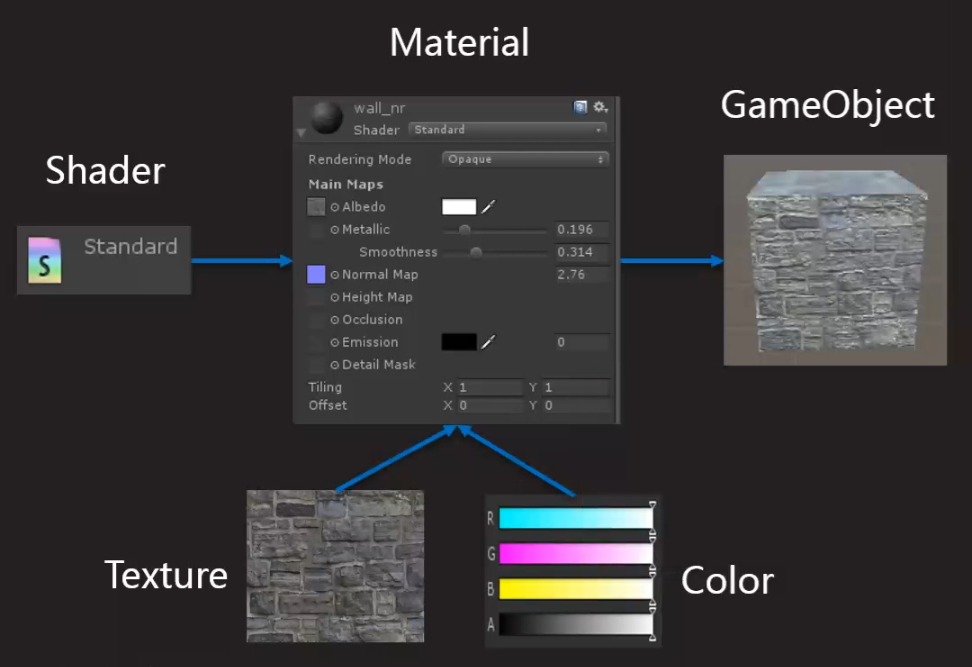The image size is (972, 667).
Task: Pick Albedo color with the eyedropper
Action: pos(488,206)
